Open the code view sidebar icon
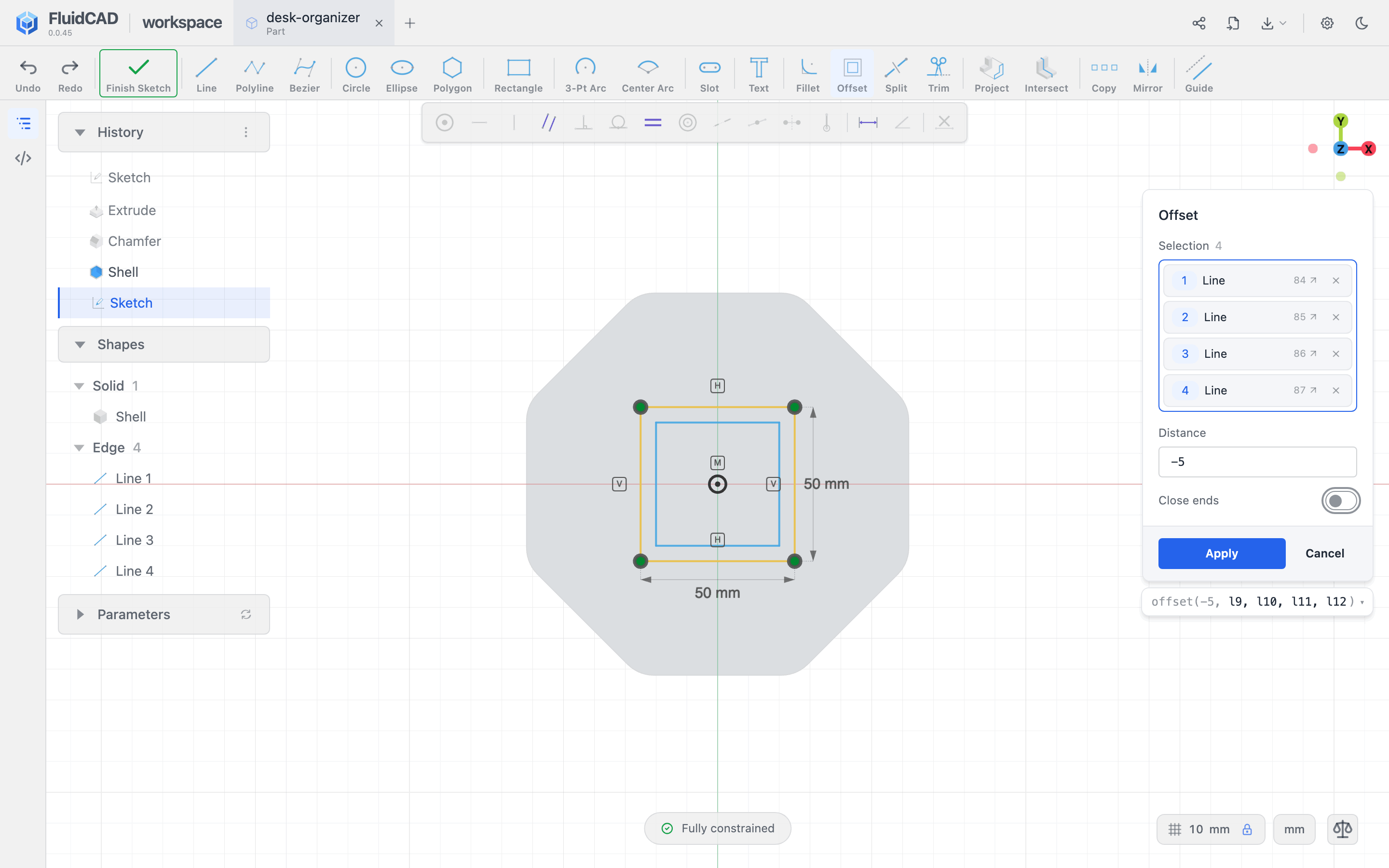 [x=23, y=158]
